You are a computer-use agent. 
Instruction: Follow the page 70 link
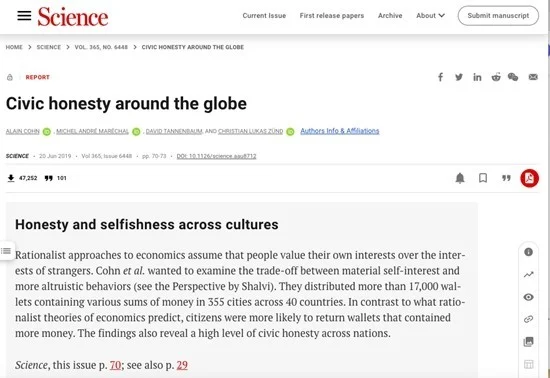115,365
